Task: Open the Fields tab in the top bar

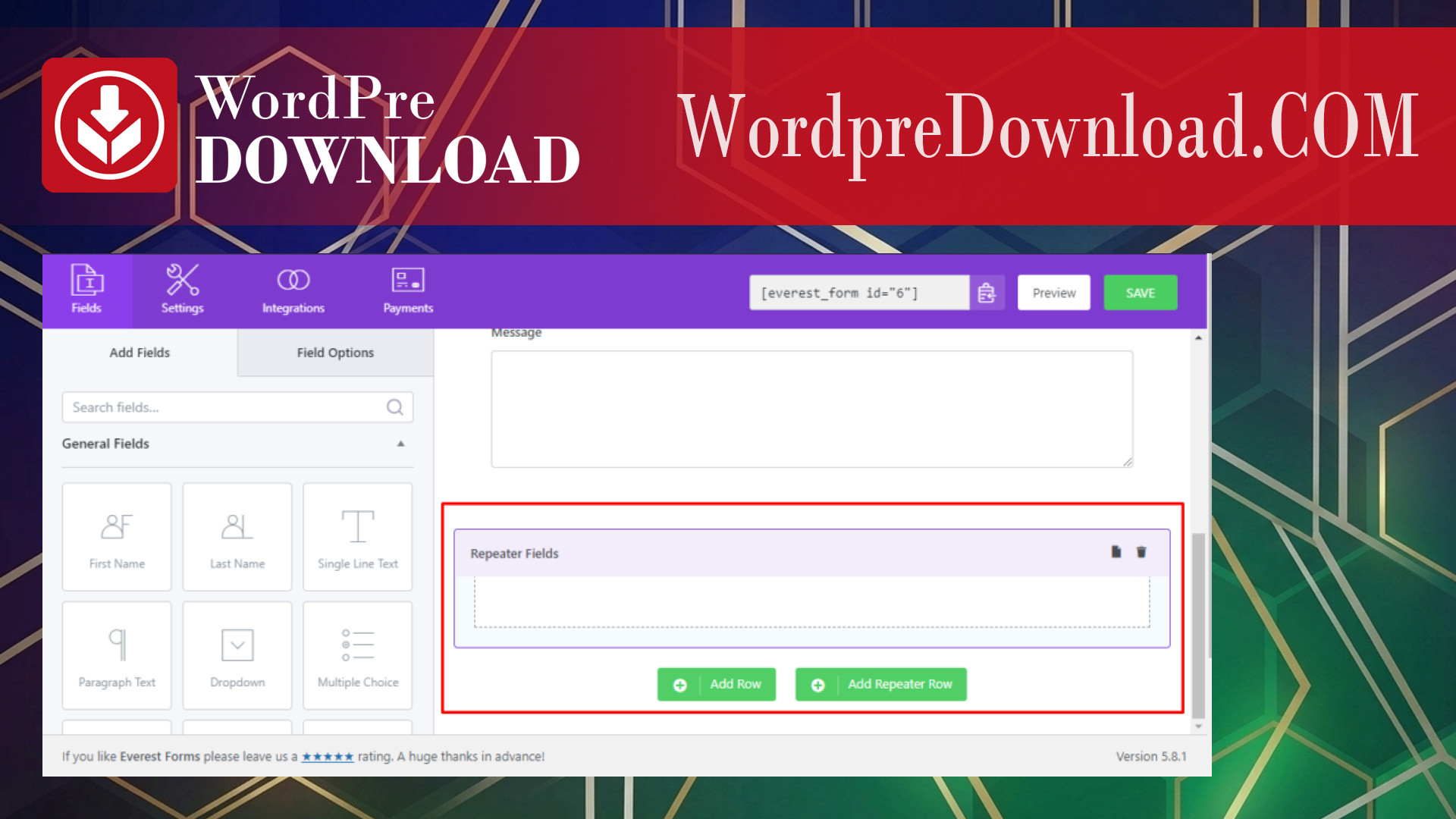Action: tap(87, 291)
